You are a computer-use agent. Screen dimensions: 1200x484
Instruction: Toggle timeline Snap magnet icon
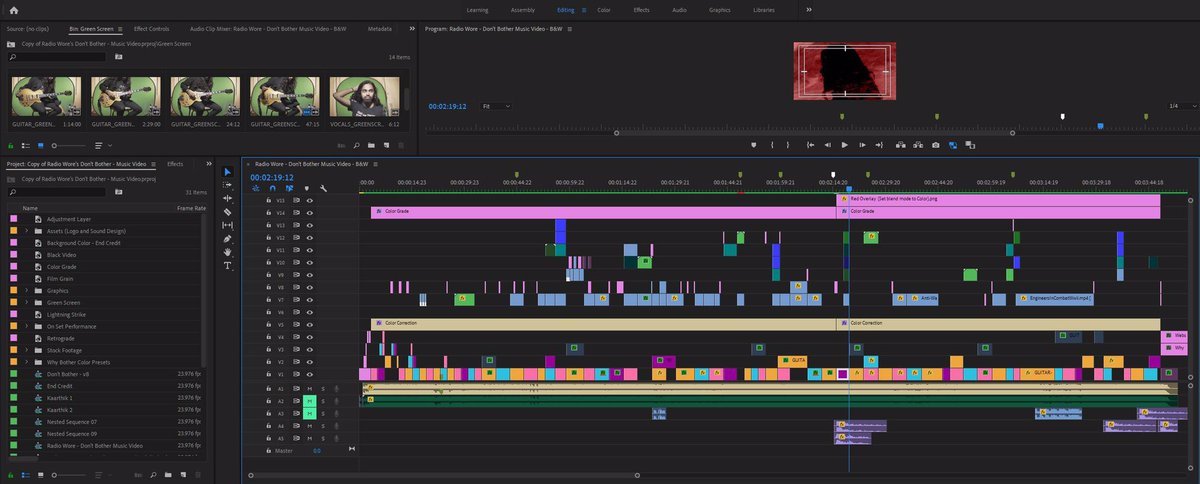272,188
